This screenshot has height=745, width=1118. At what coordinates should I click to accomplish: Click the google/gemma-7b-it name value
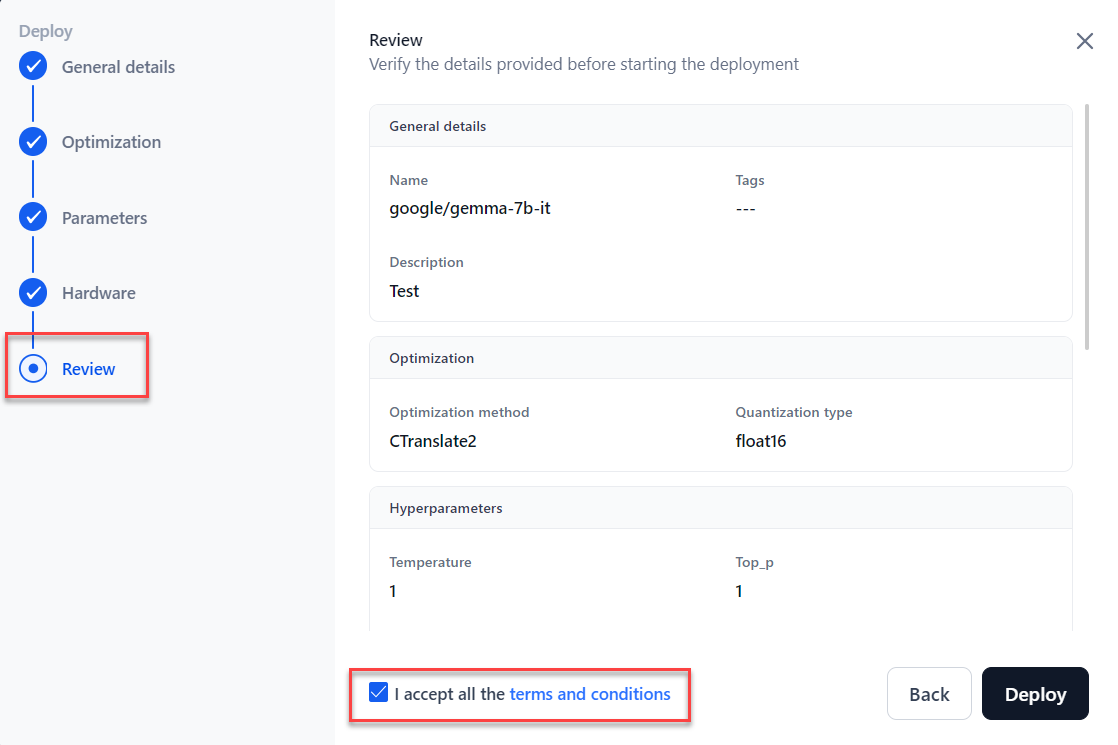(470, 209)
